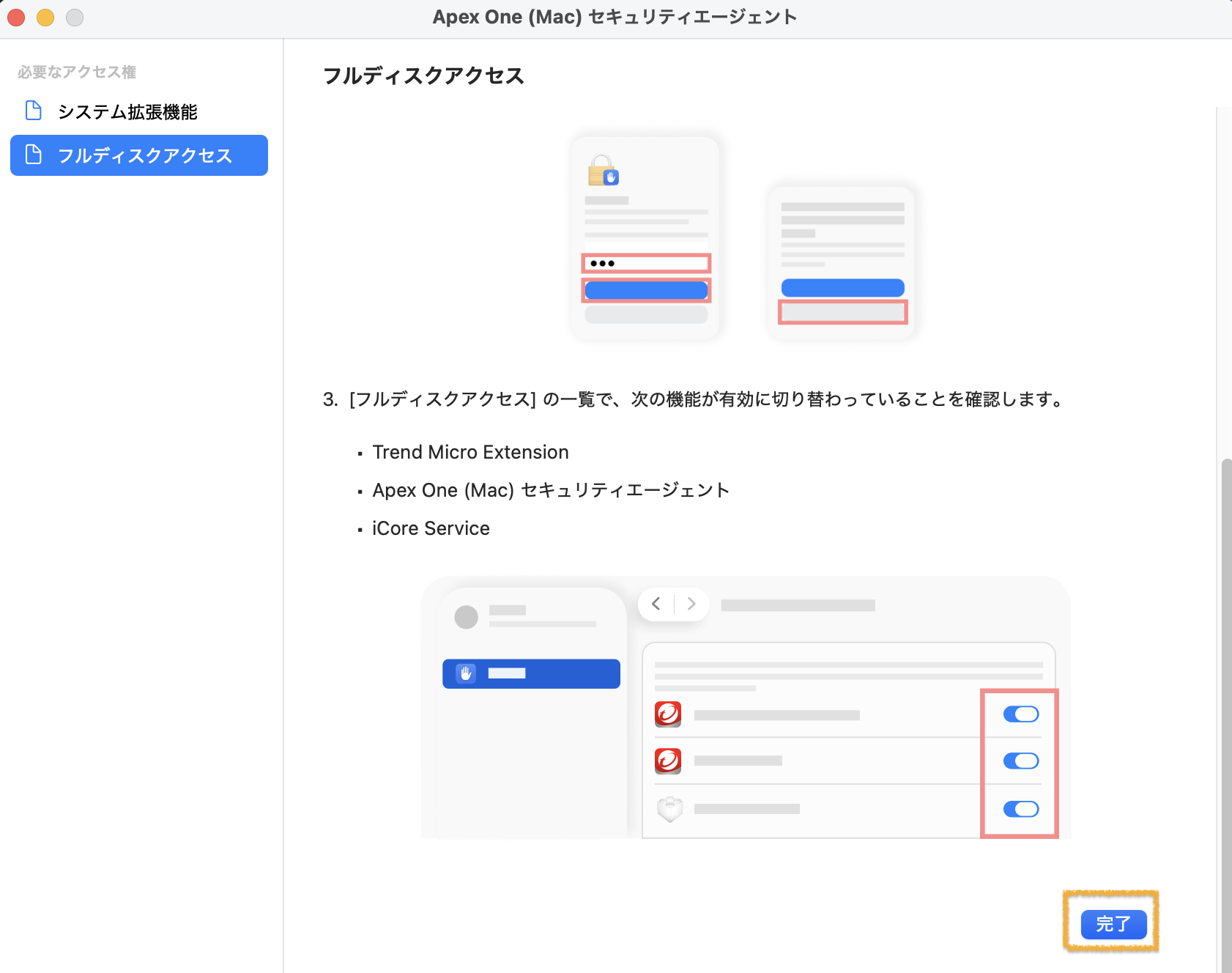Click the first red Trend Micro icon
Viewport: 1232px width, 973px height.
(x=668, y=714)
